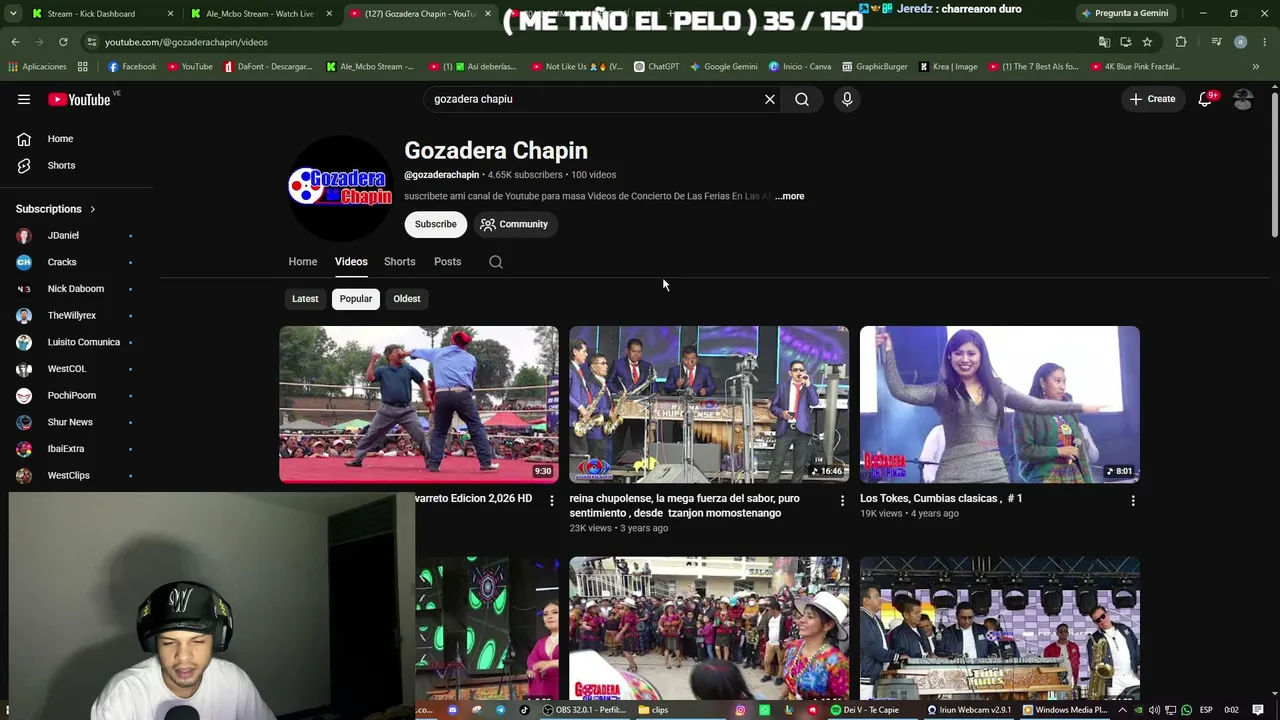Screen dimensions: 1280x720
Task: View site information icon in address bar
Action: pos(92,42)
